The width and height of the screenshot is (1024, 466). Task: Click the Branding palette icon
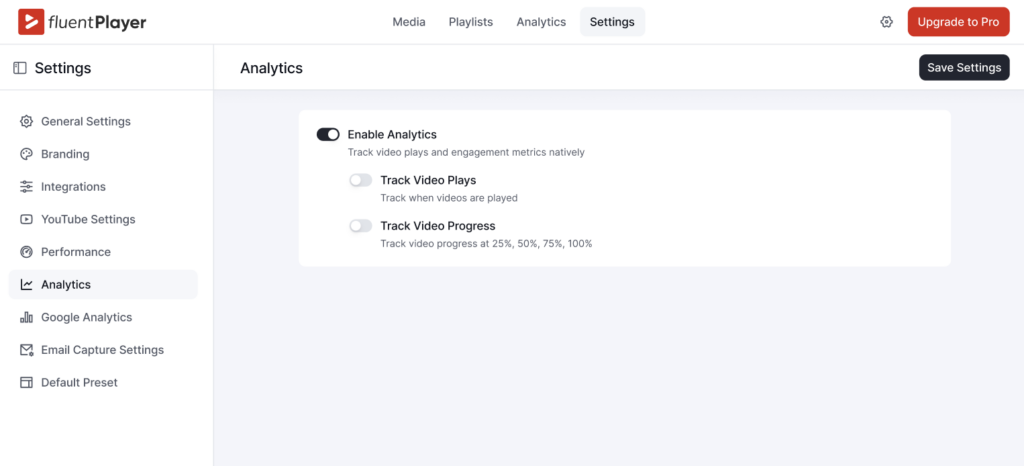coord(27,154)
